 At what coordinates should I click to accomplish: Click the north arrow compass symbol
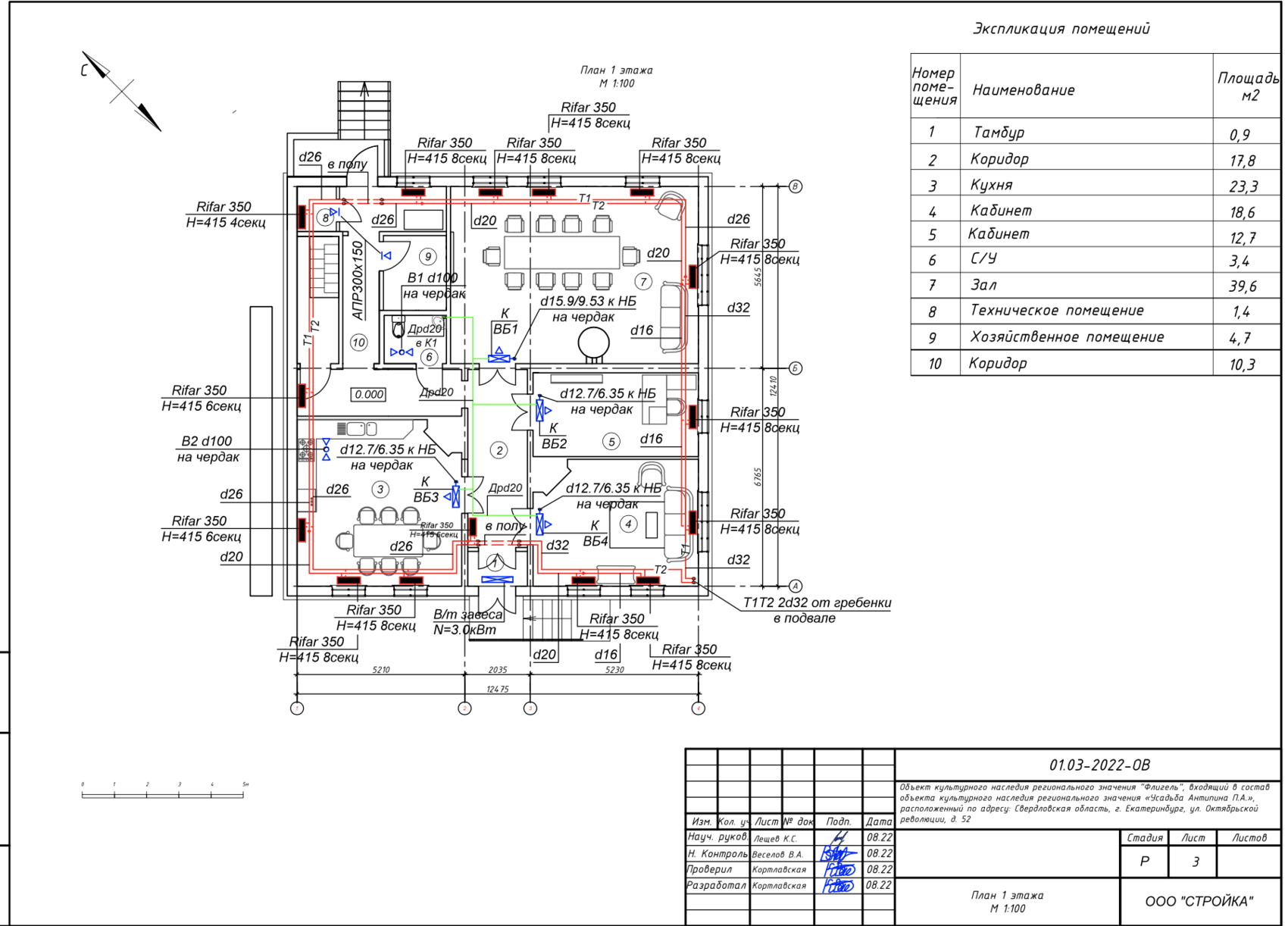(121, 91)
